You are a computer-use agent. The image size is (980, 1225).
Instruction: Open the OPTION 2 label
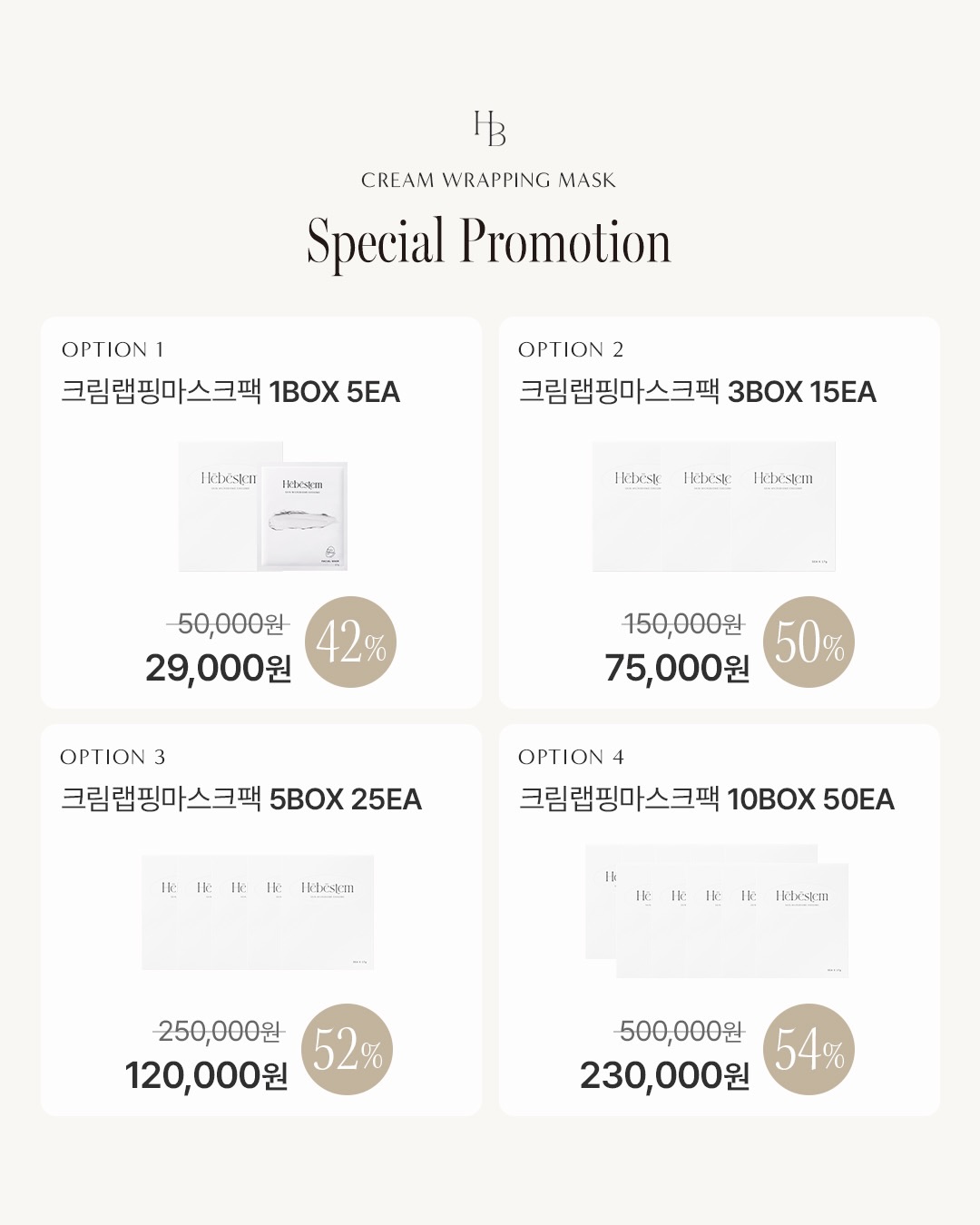tap(571, 349)
